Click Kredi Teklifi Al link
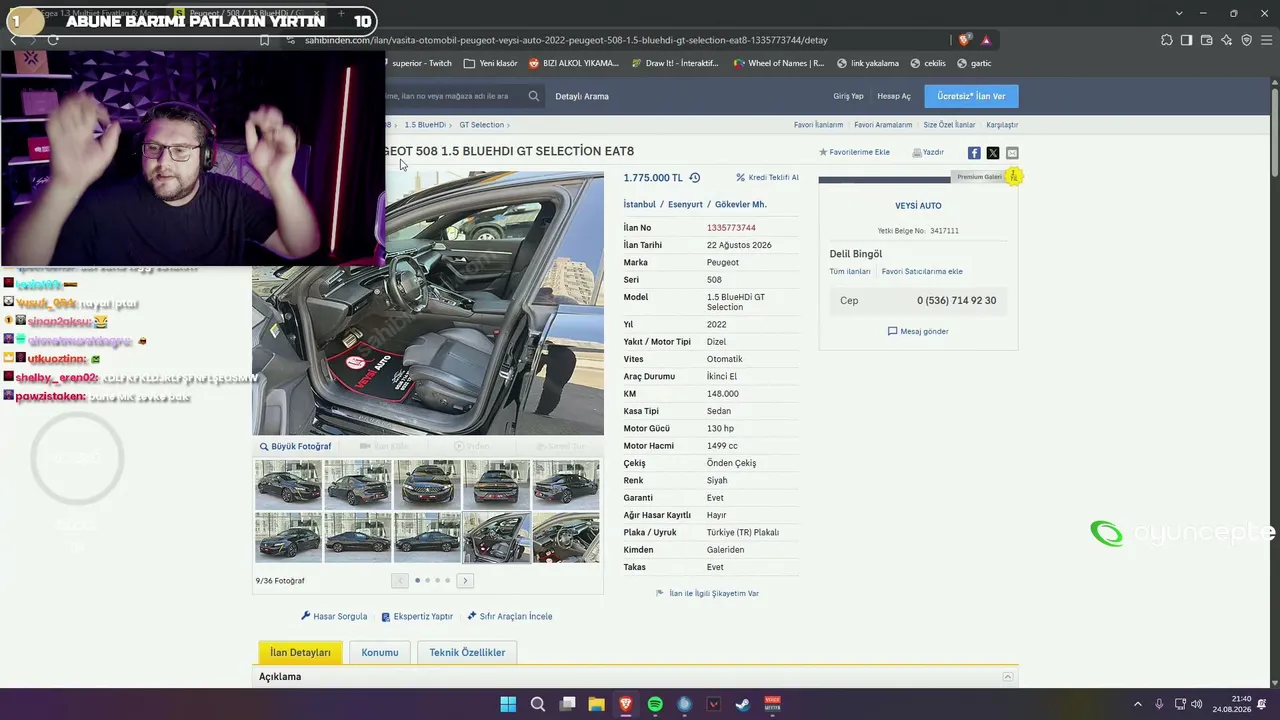The height and width of the screenshot is (720, 1280). tap(768, 178)
